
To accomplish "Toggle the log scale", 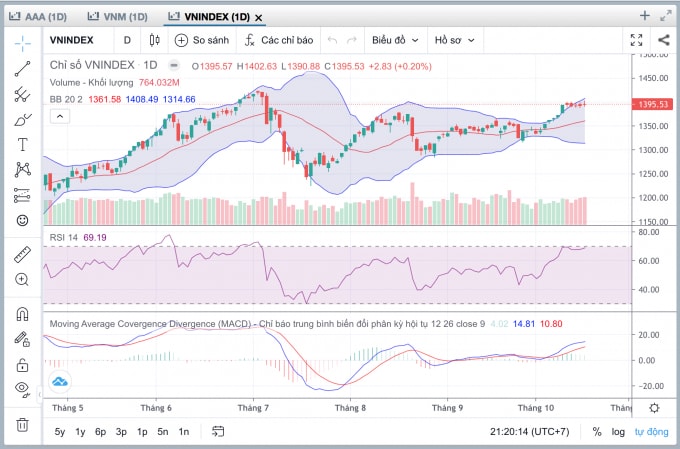I will [618, 432].
